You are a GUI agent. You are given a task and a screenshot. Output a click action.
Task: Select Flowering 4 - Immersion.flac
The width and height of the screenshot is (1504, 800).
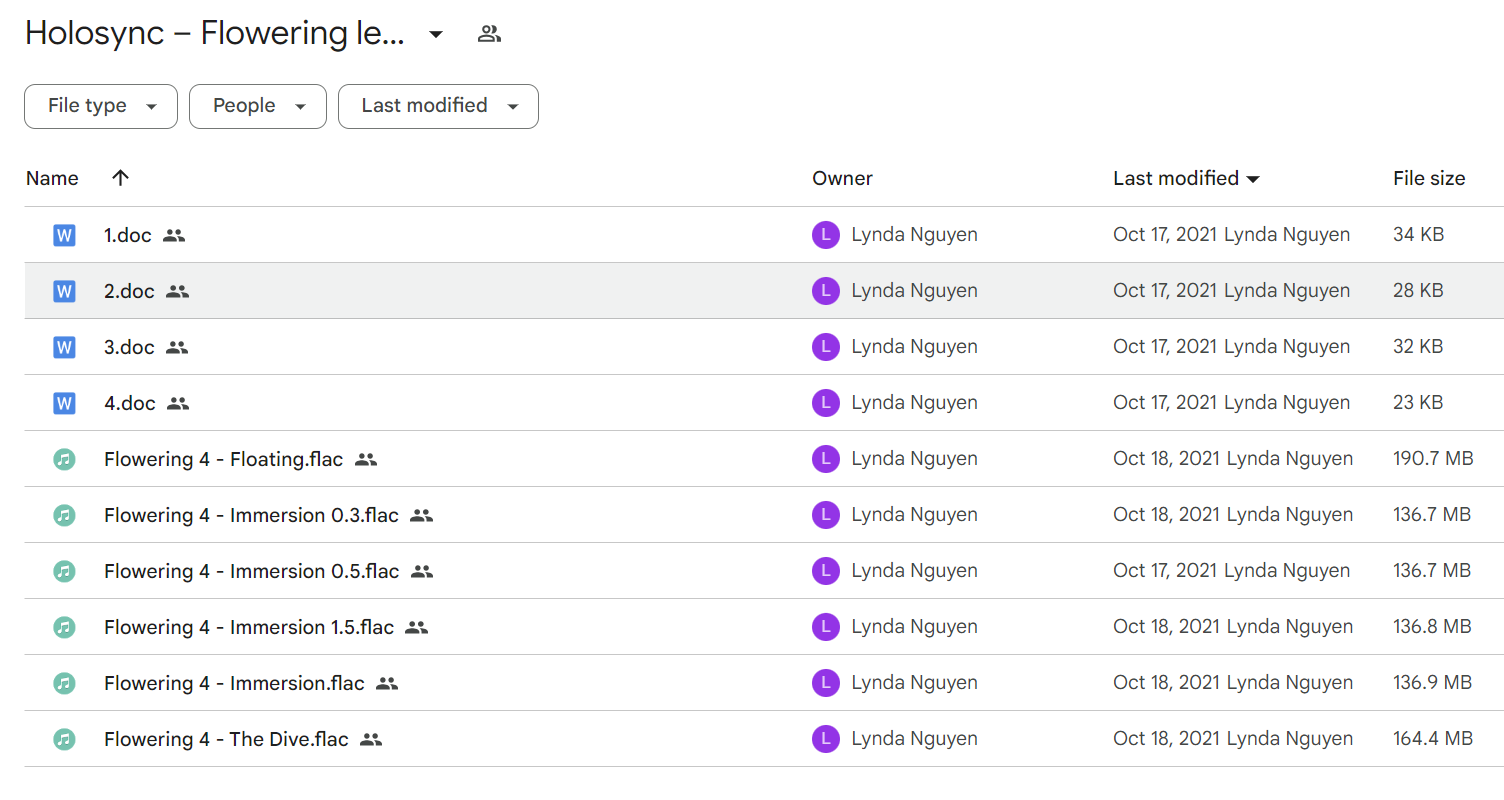coord(234,684)
